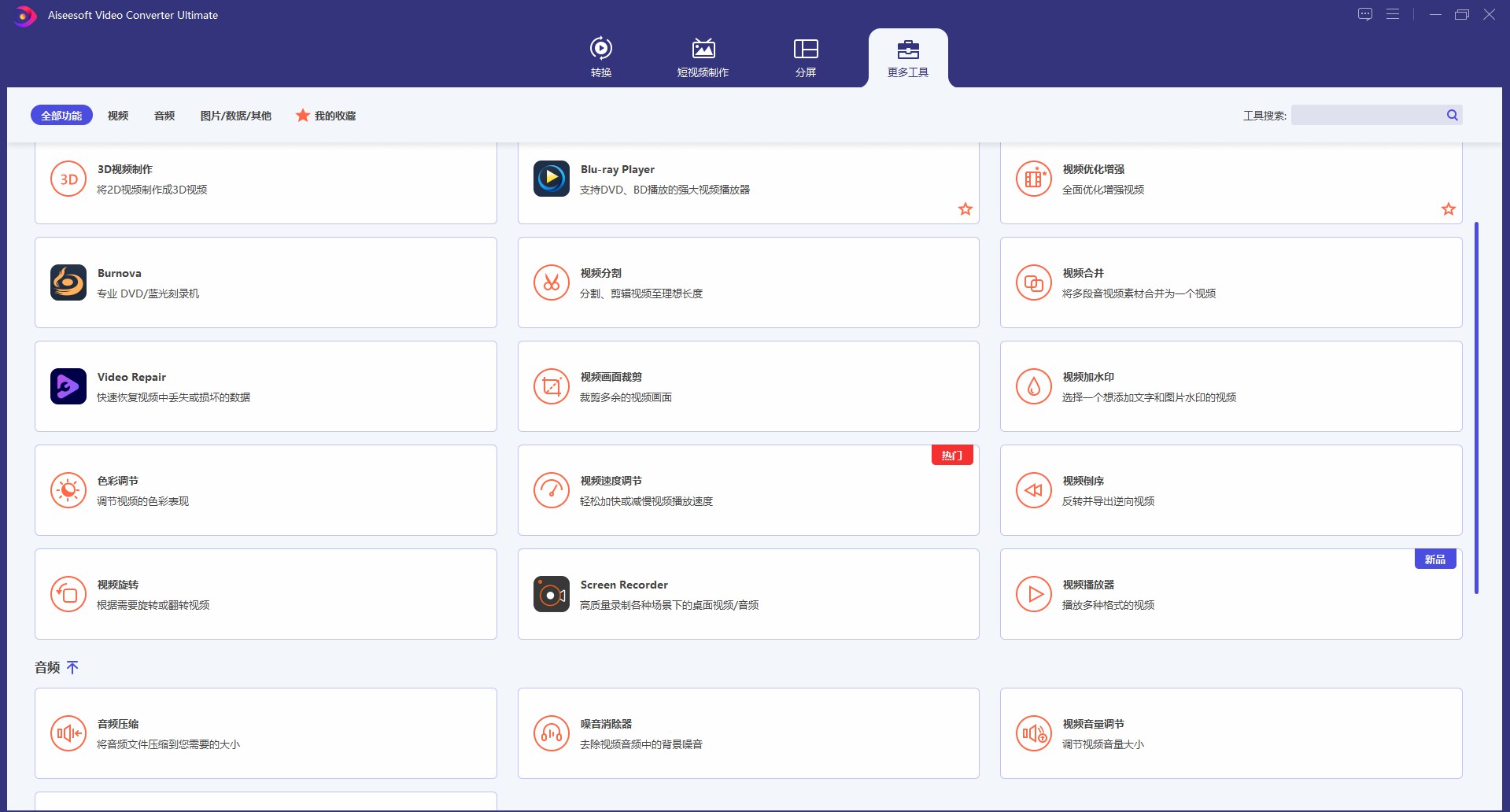The image size is (1510, 812).
Task: Click the Video Repair title text
Action: (131, 377)
